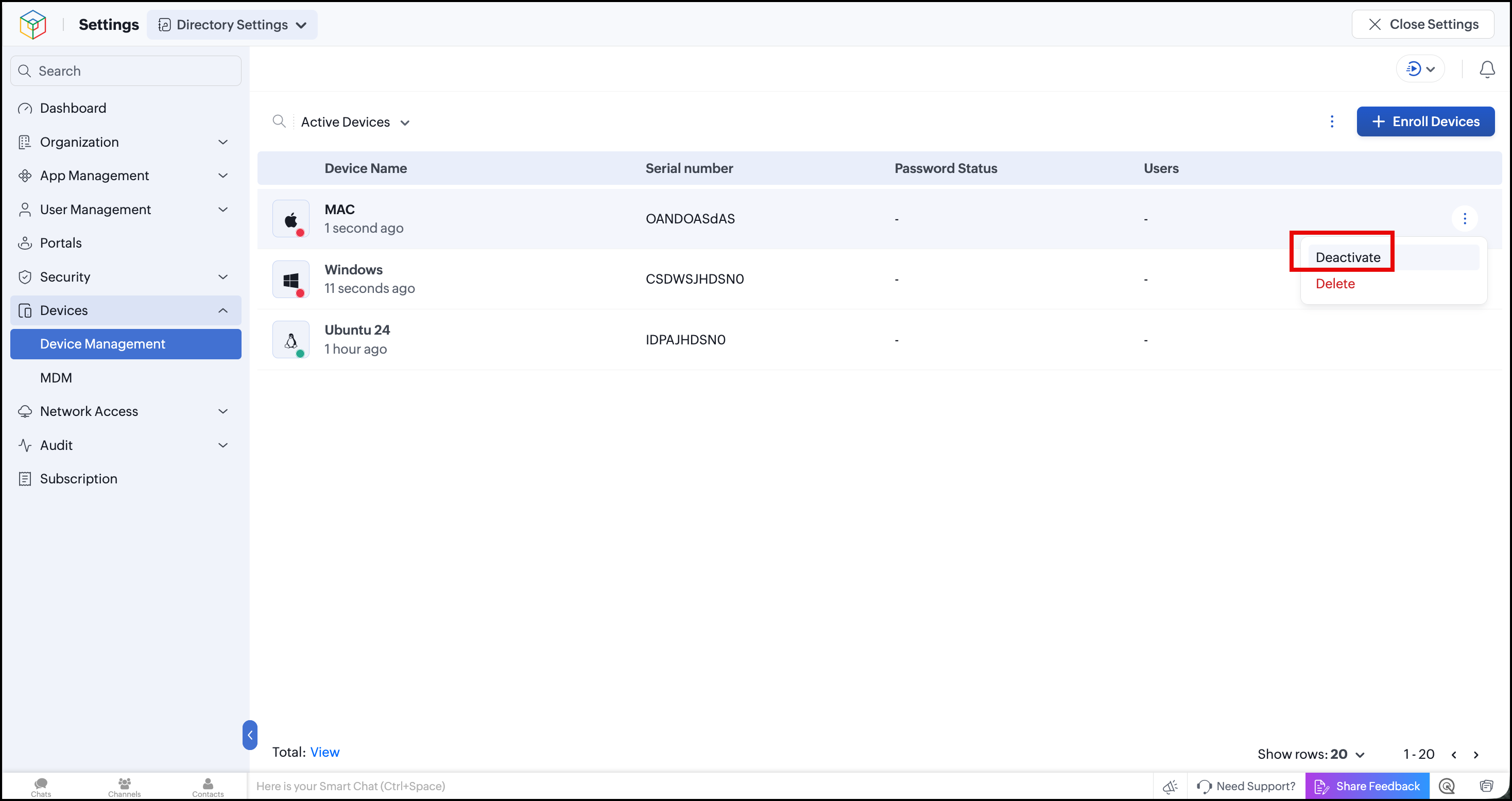Open the Subscription menu item

(126, 479)
